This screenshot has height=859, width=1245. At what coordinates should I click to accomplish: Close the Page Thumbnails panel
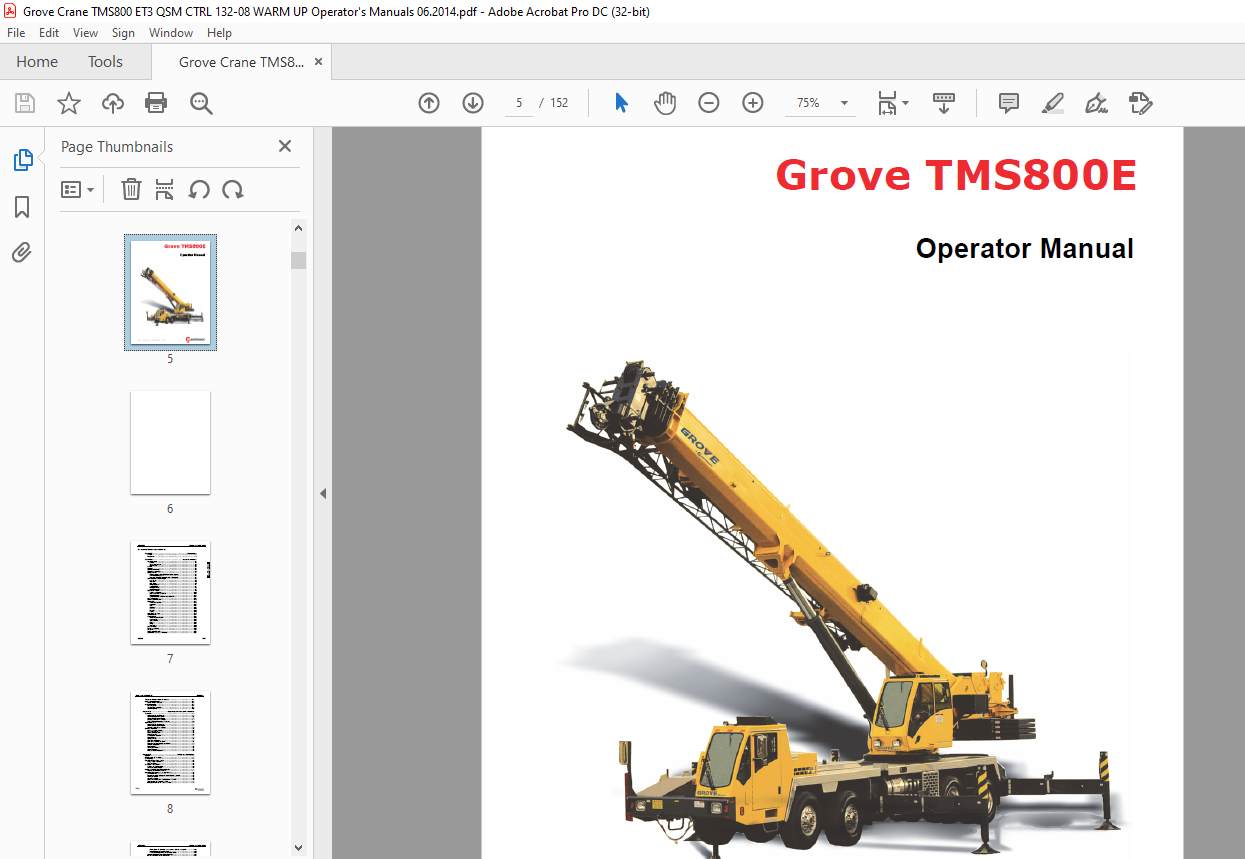click(x=285, y=146)
